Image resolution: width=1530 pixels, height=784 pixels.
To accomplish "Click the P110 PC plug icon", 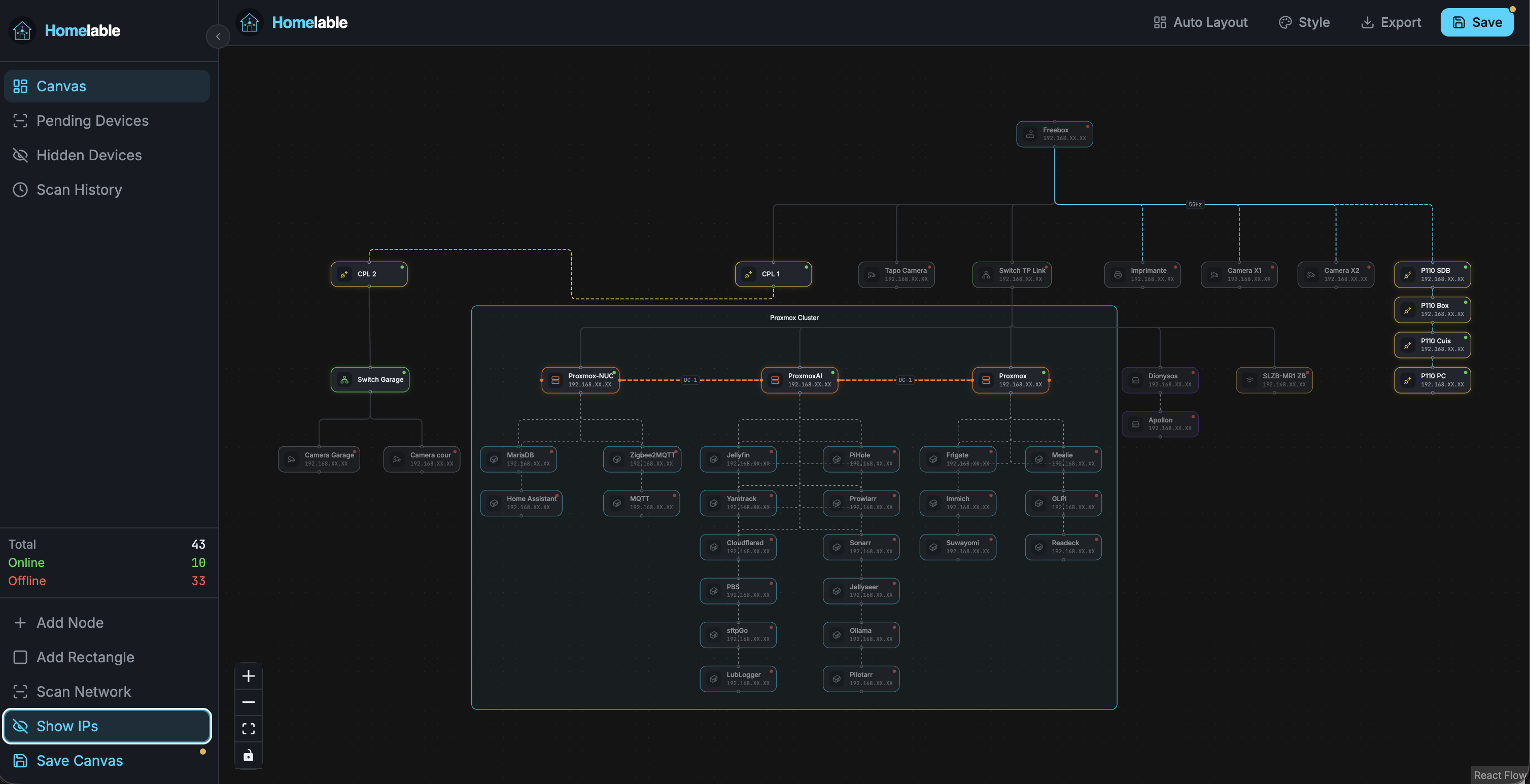I will click(x=1408, y=380).
